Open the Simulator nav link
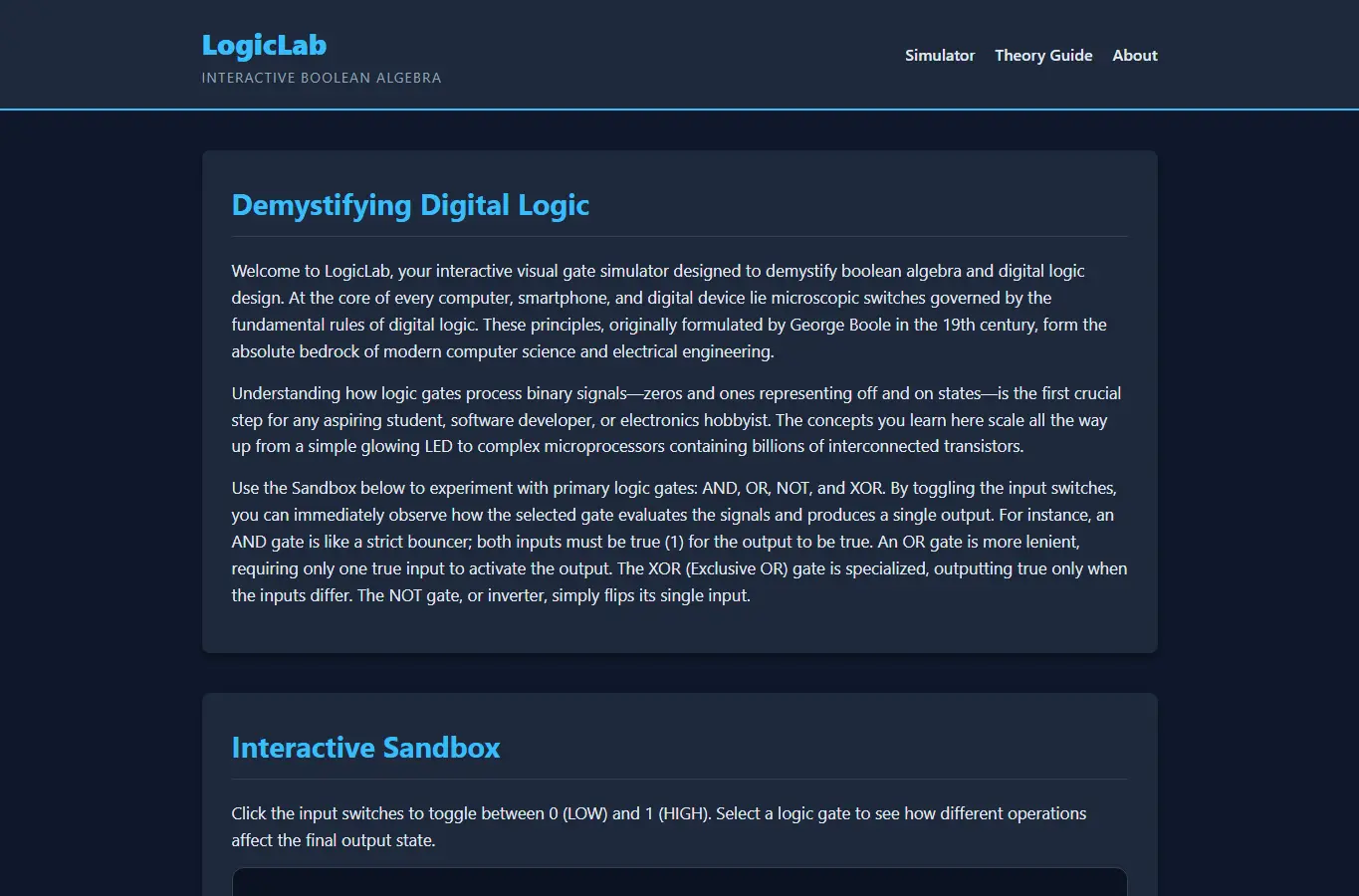 coord(940,56)
